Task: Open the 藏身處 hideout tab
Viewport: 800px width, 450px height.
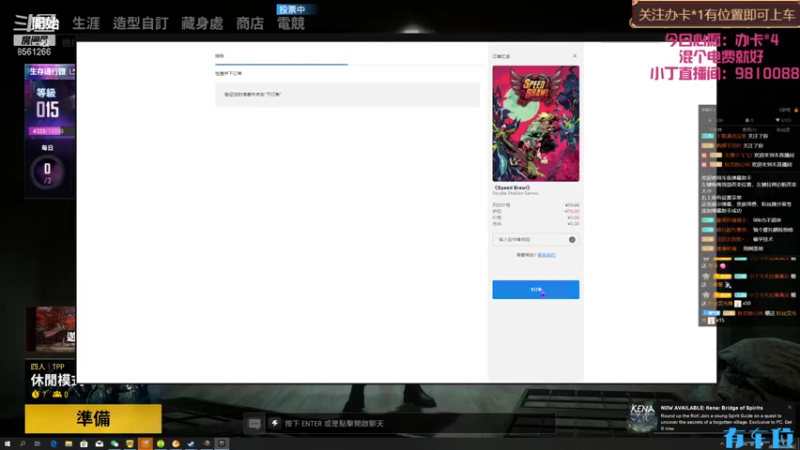Action: [202, 23]
